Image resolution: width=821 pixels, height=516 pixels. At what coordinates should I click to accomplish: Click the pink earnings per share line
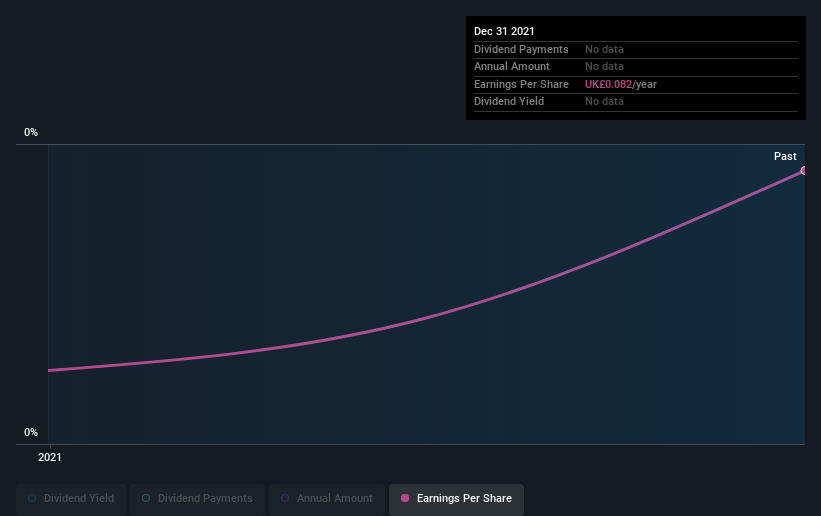[427, 316]
